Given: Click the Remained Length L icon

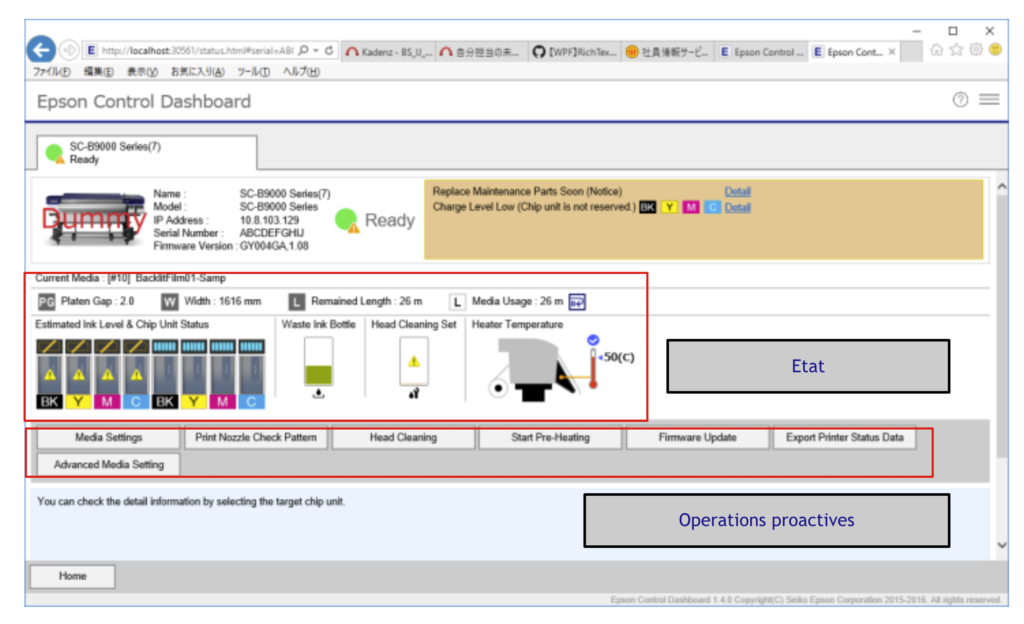Looking at the screenshot, I should 296,302.
